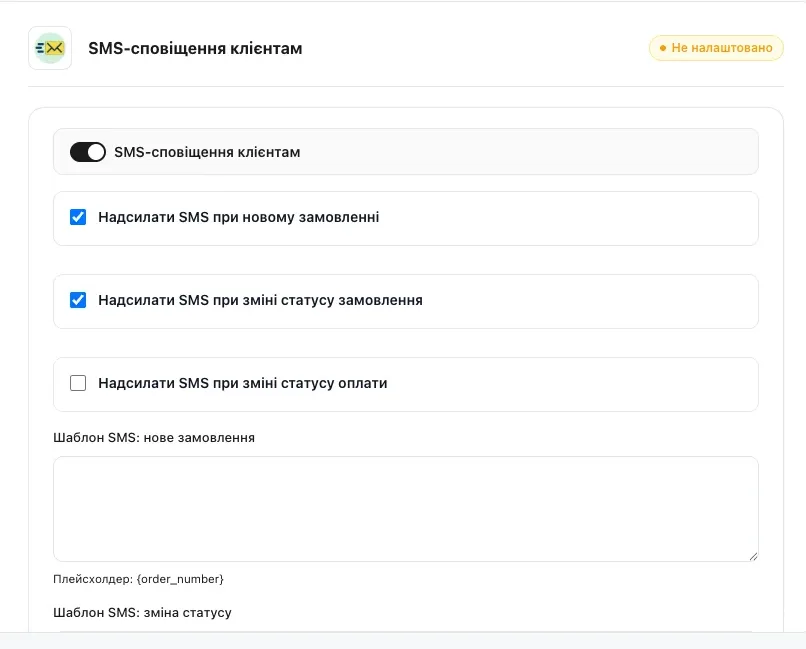Click the heading SMS-сповіщення клієнтам
The width and height of the screenshot is (806, 649).
pos(195,48)
